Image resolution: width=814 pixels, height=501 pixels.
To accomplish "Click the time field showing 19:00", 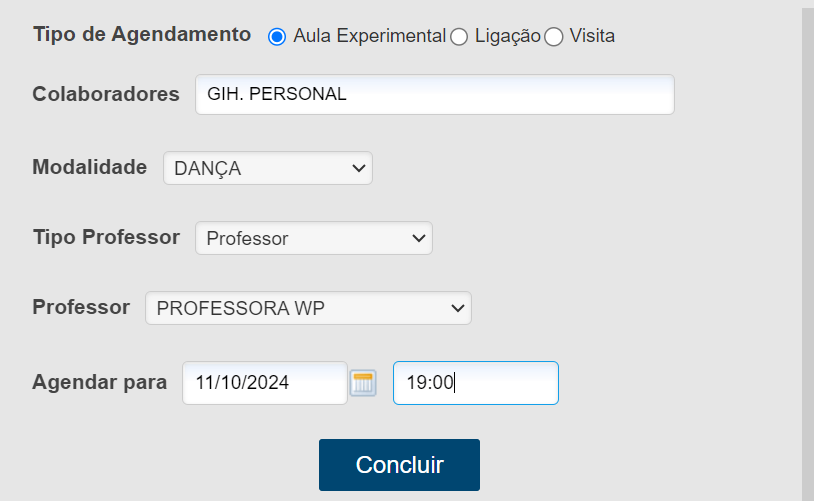I will pos(475,382).
